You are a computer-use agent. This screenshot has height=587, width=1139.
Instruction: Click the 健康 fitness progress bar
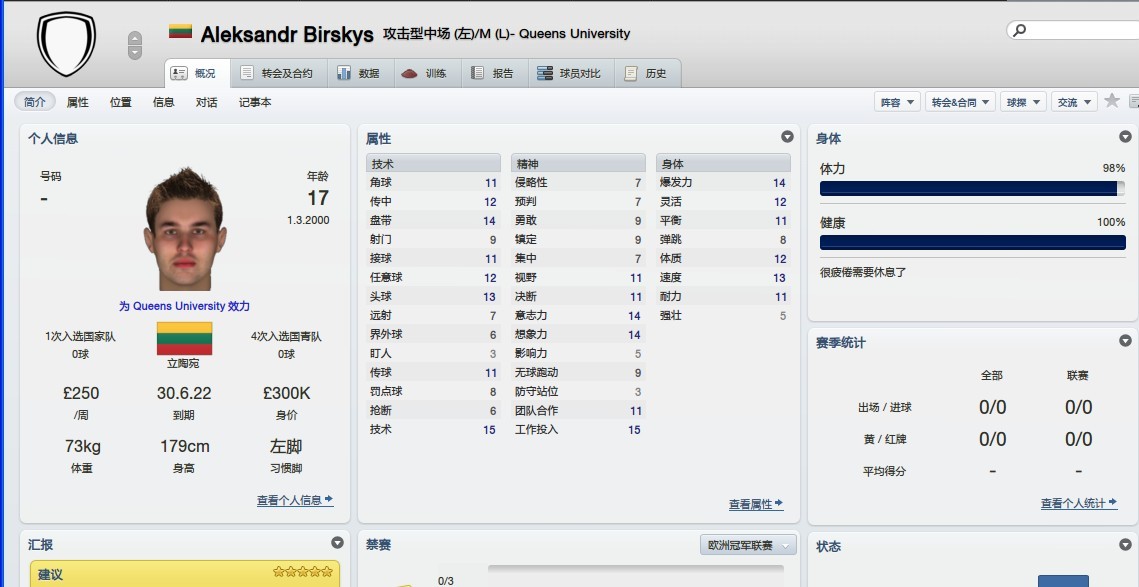(x=973, y=242)
